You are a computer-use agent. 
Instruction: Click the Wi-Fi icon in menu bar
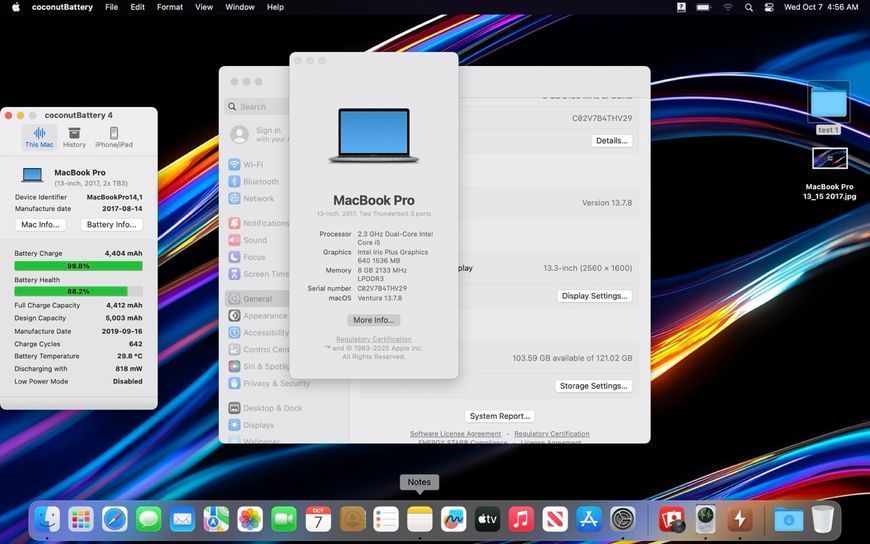(728, 7)
